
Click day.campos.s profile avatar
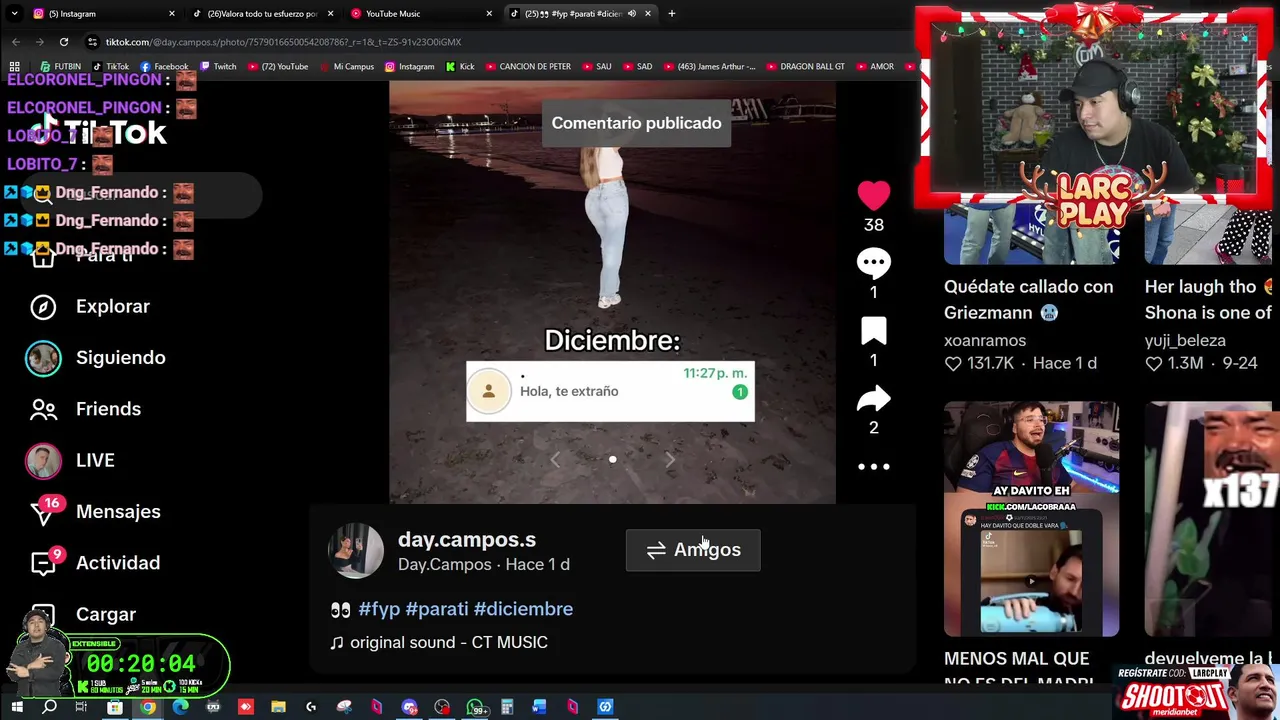[356, 550]
